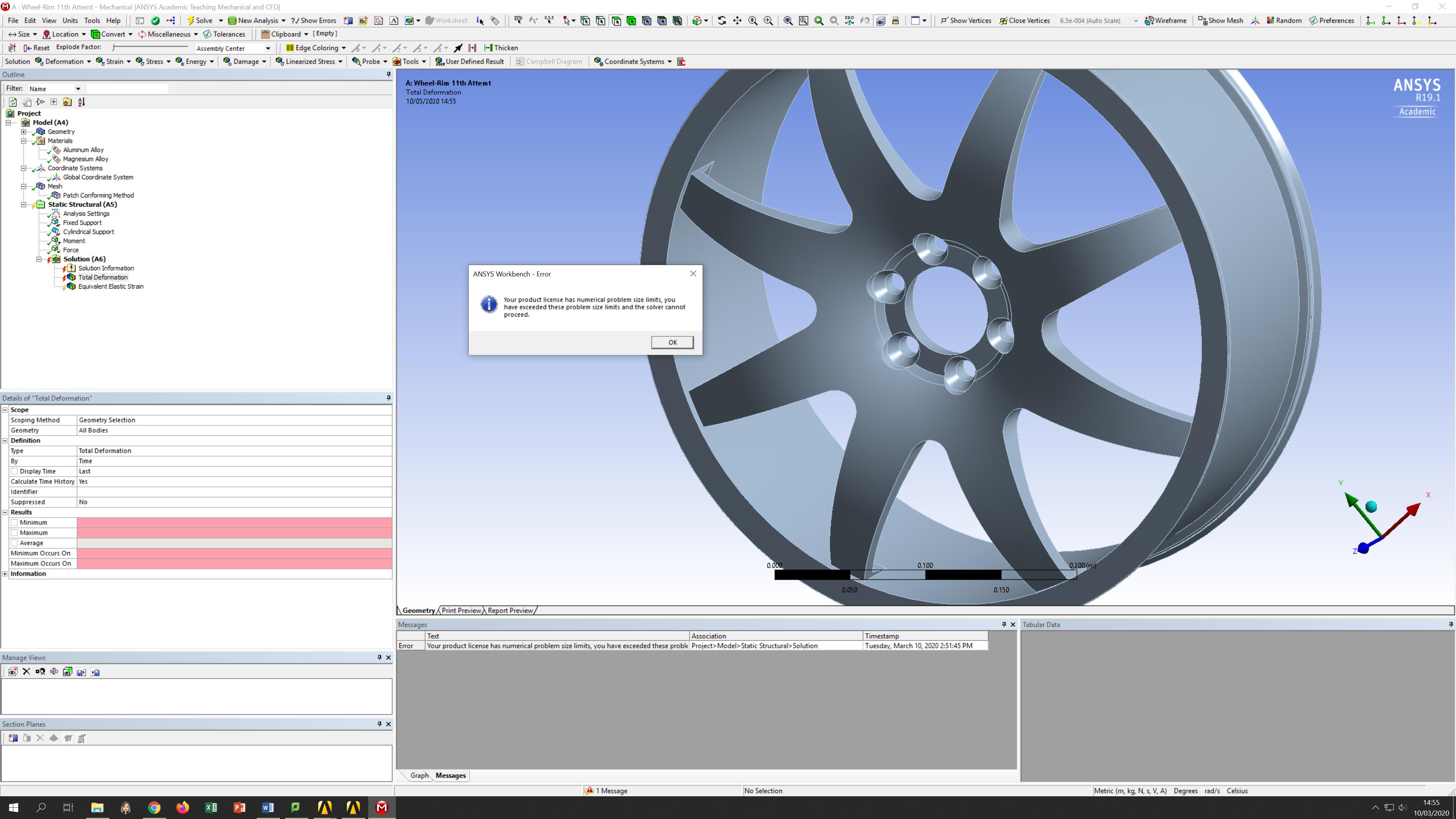Click the outline filter text field
Image resolution: width=1456 pixels, height=819 pixels.
coord(127,89)
